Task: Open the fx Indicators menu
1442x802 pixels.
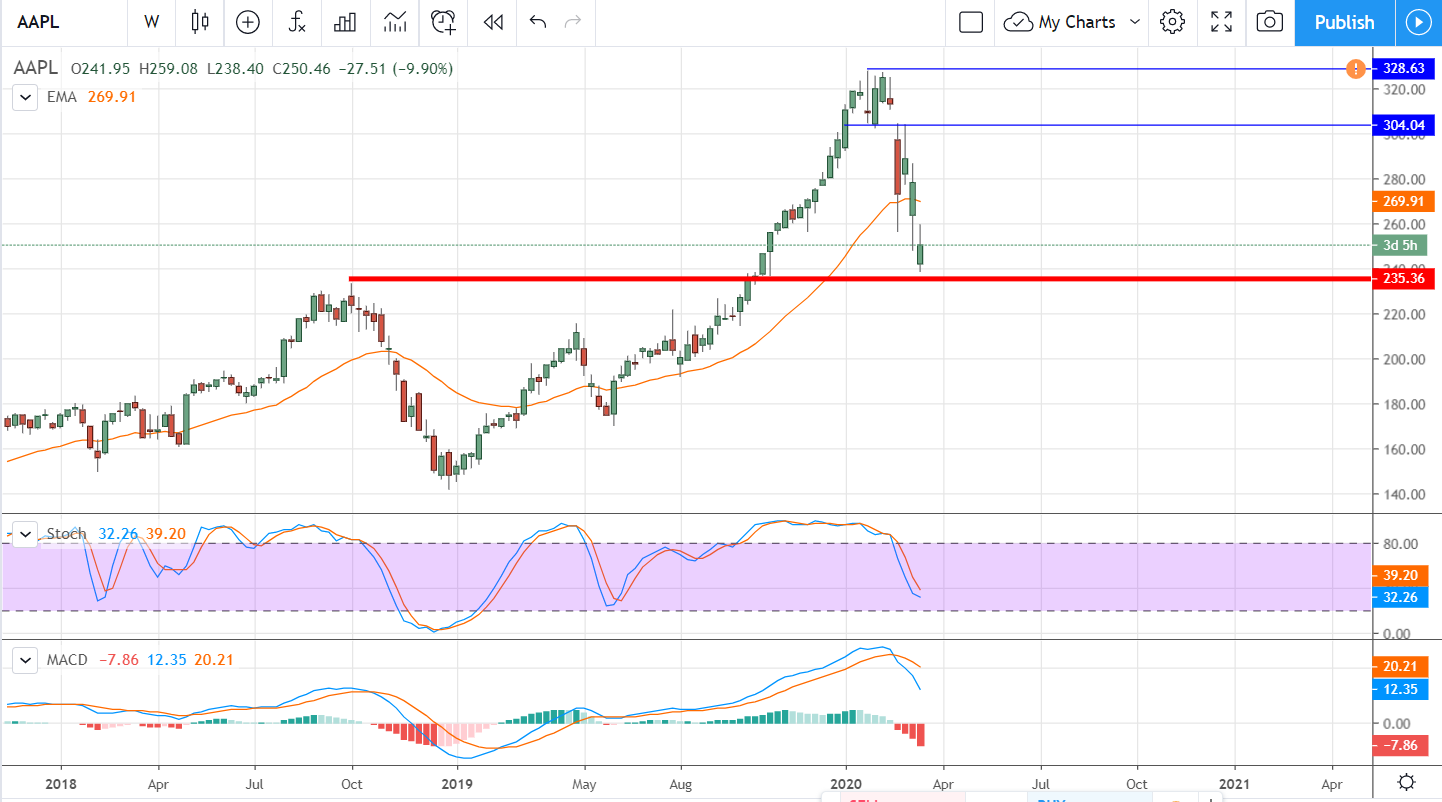Action: click(297, 22)
